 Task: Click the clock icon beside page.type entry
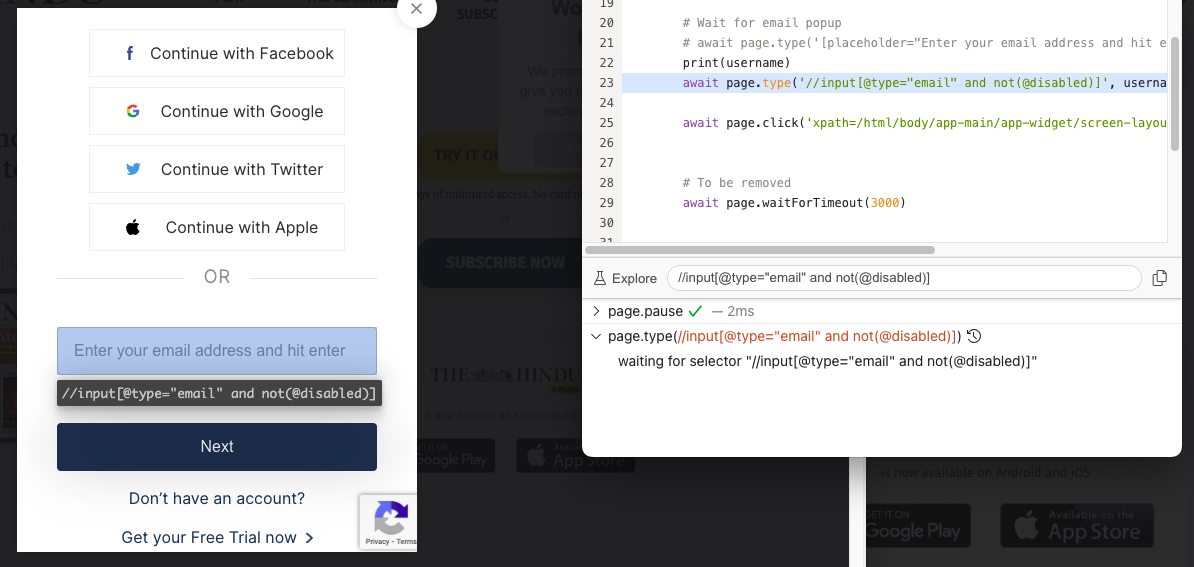click(974, 336)
